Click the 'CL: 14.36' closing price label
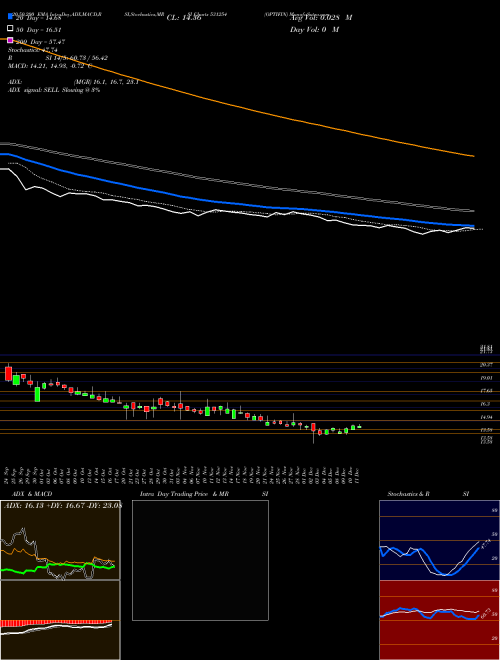 pos(184,18)
